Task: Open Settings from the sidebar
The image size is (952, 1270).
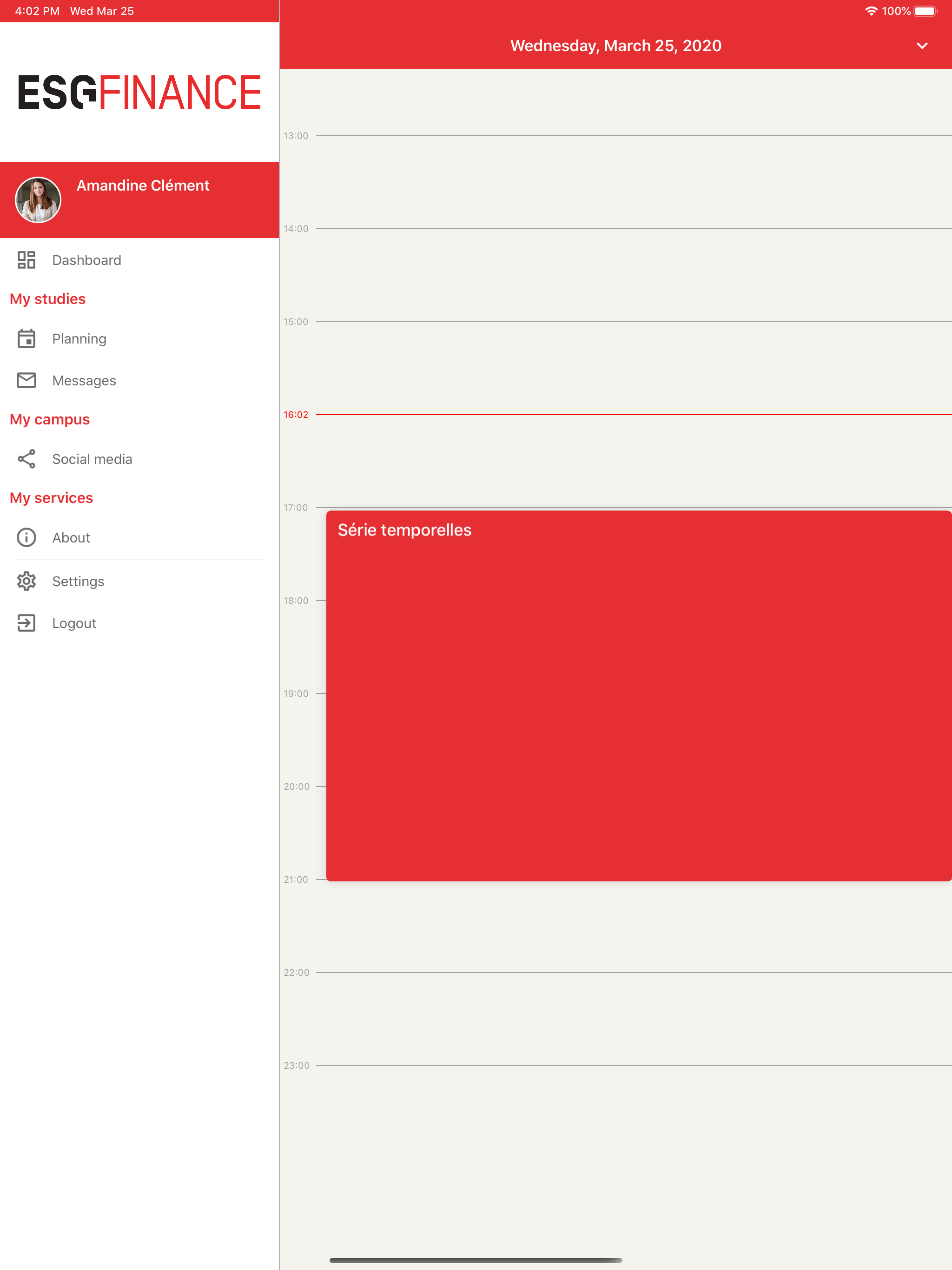Action: click(139, 581)
